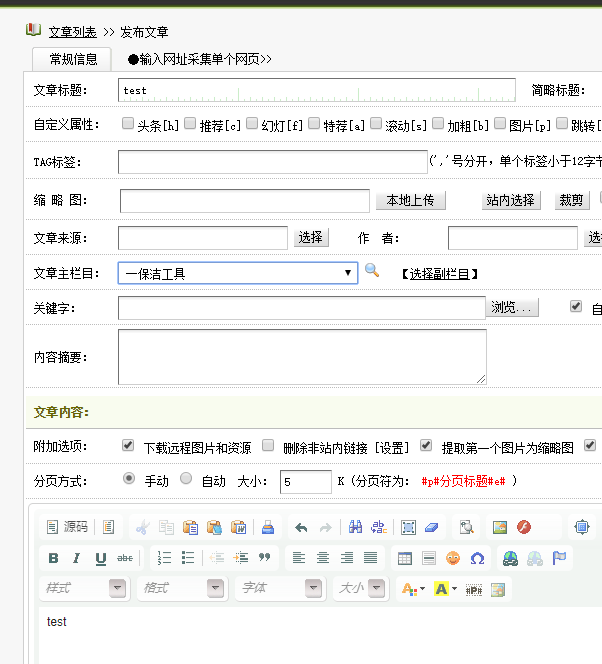Go to the 文章列表 breadcrumb link
This screenshot has height=664, width=602.
pos(72,32)
